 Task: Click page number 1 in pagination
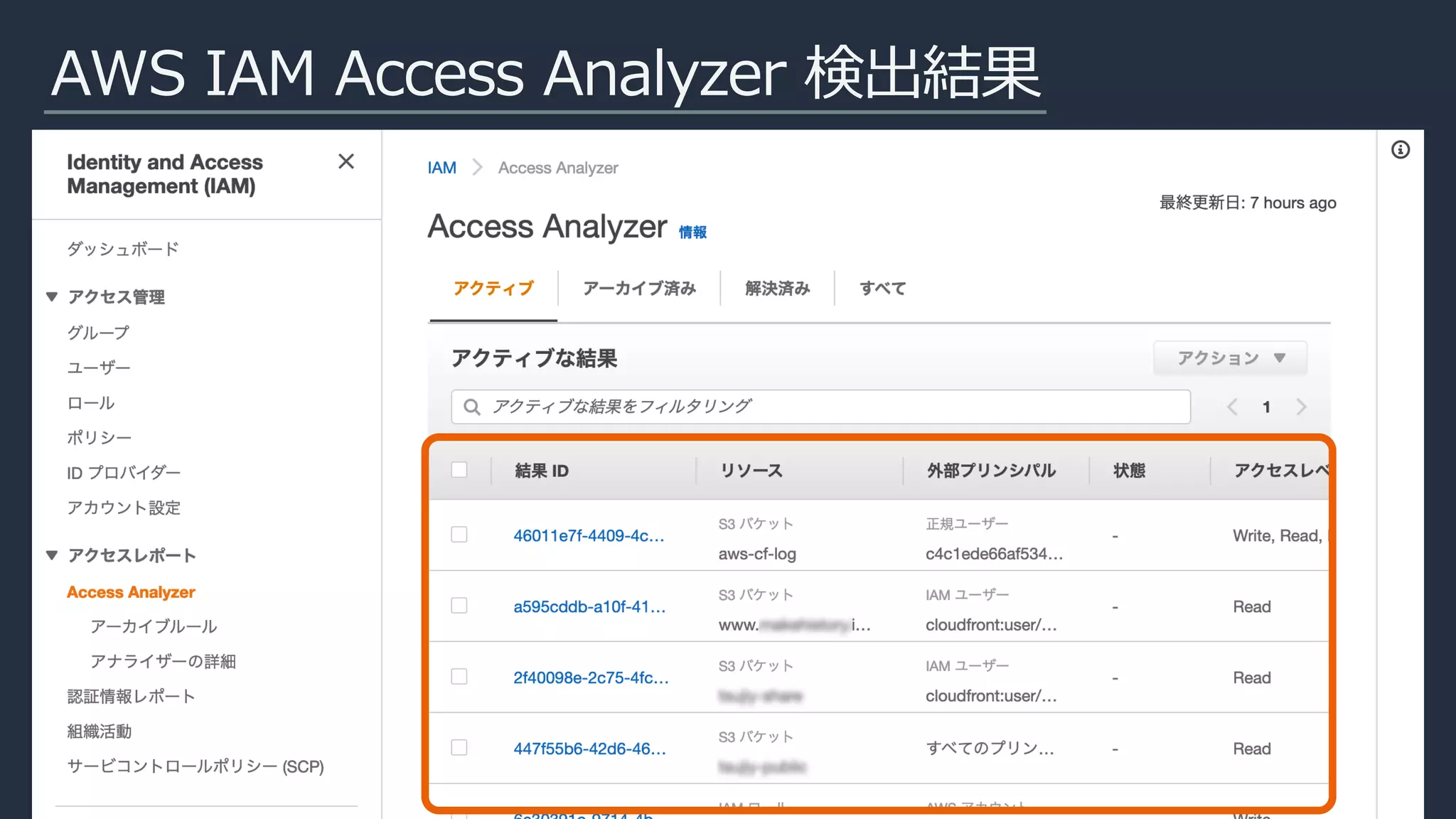coord(1266,407)
